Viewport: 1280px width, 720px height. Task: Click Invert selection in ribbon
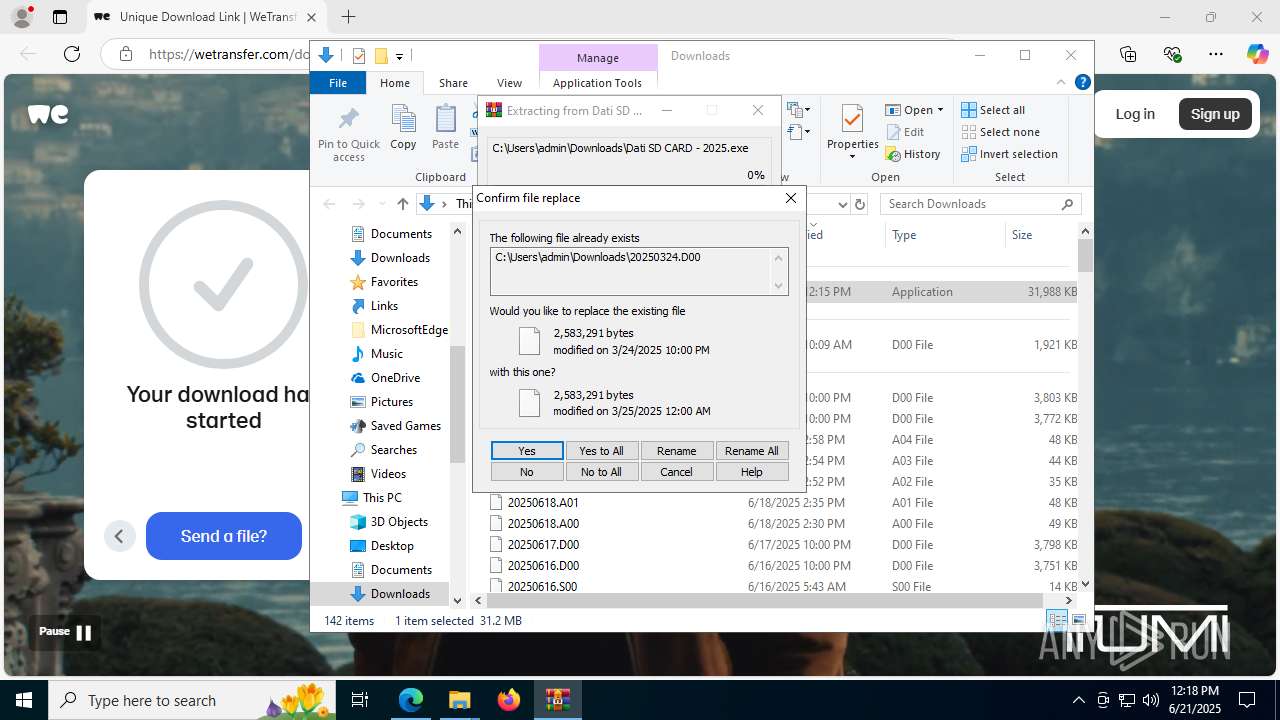pos(1009,154)
